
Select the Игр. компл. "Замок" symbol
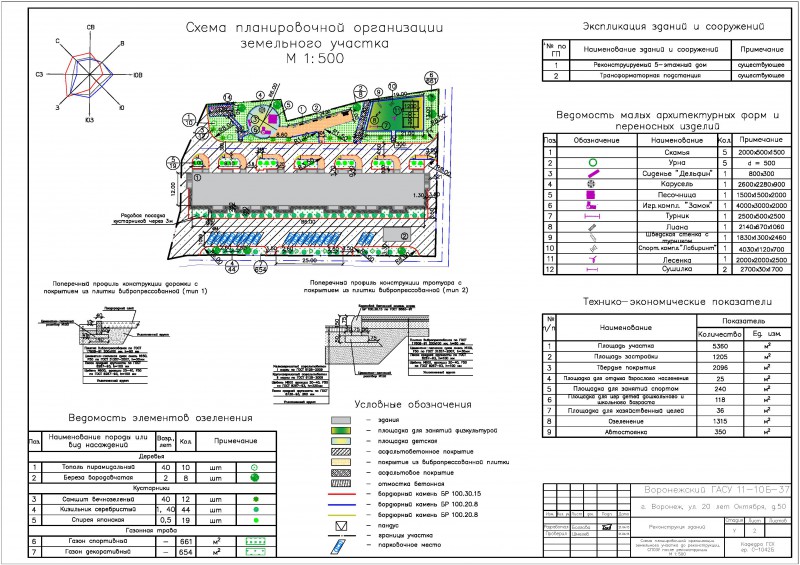[591, 205]
